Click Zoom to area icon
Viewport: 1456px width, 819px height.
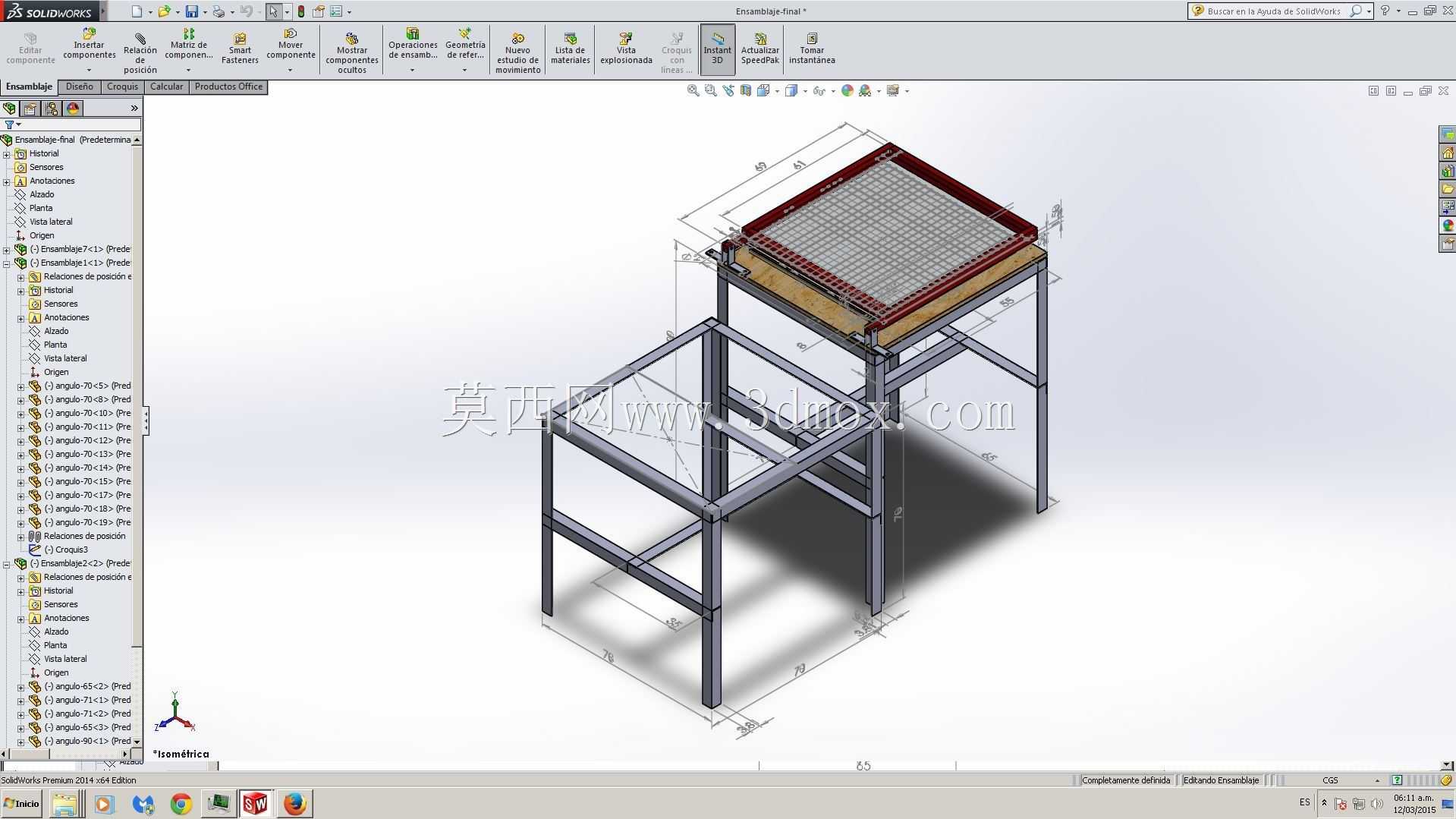point(710,90)
